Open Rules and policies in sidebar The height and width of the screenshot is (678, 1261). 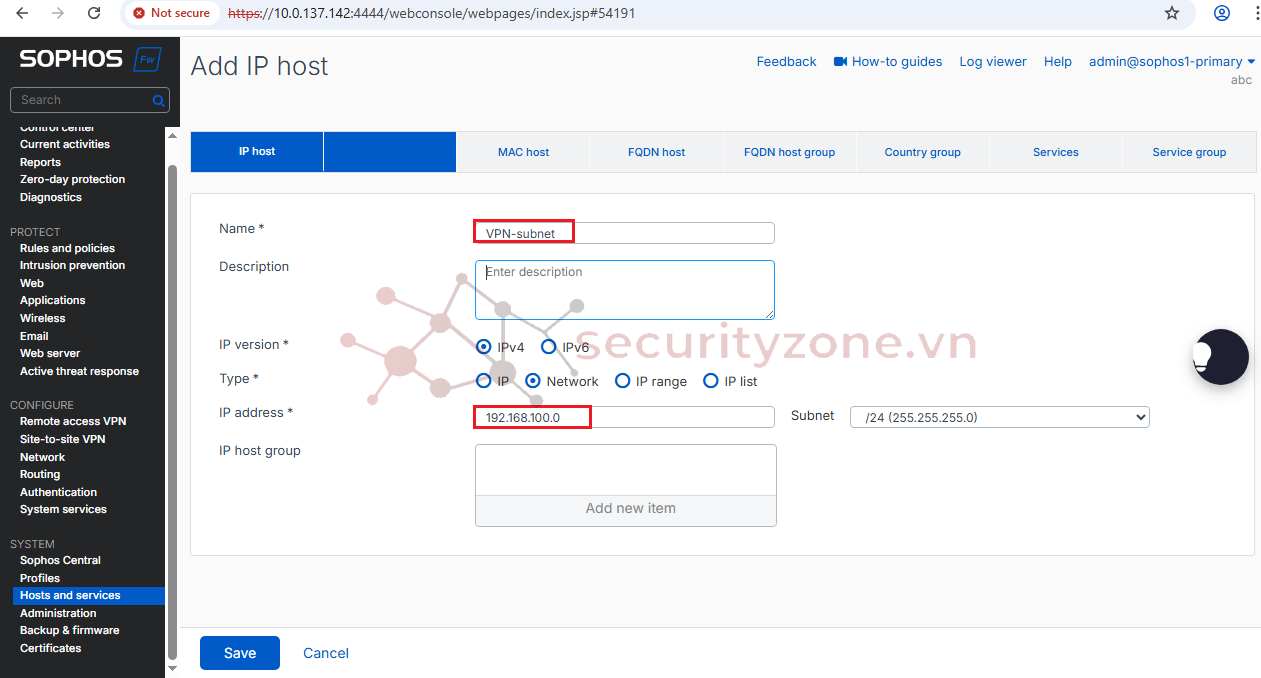pos(67,248)
